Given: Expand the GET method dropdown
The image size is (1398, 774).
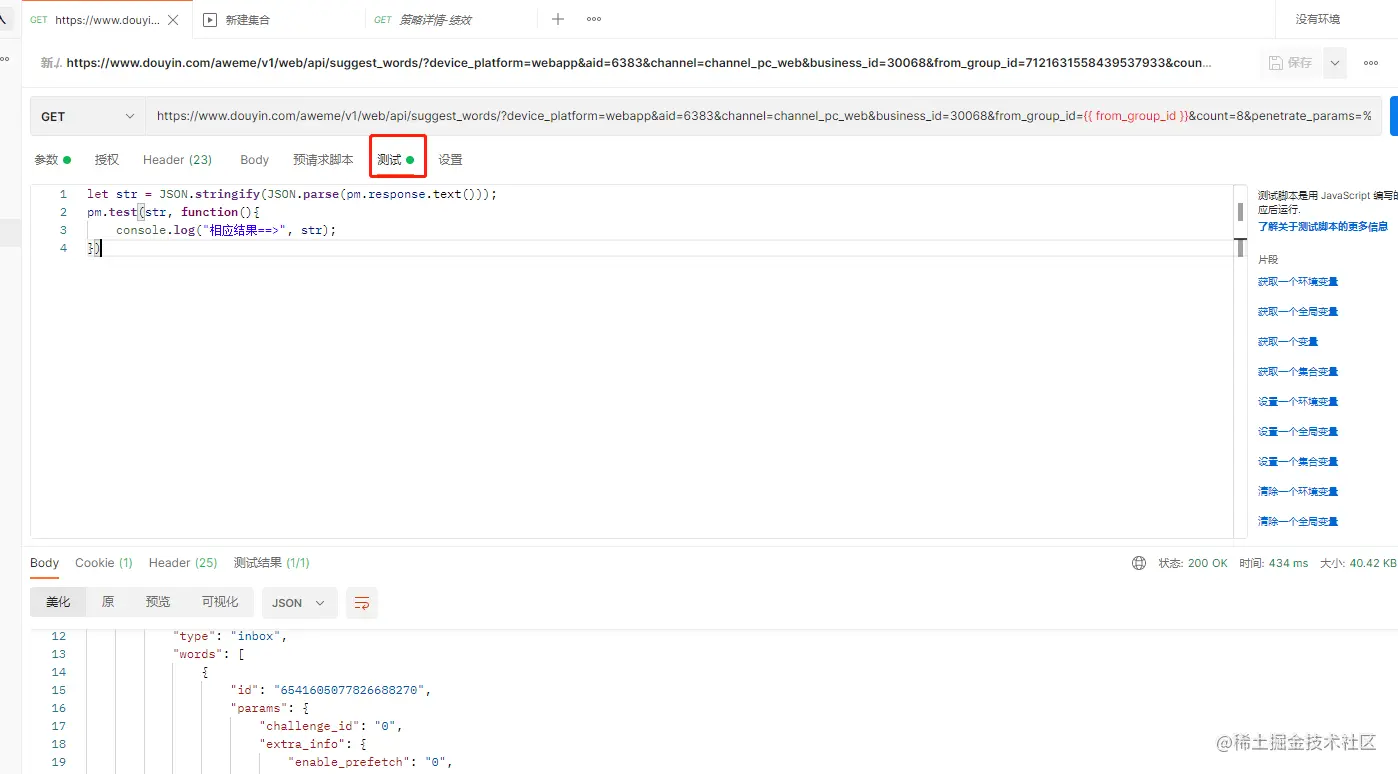Looking at the screenshot, I should [88, 116].
